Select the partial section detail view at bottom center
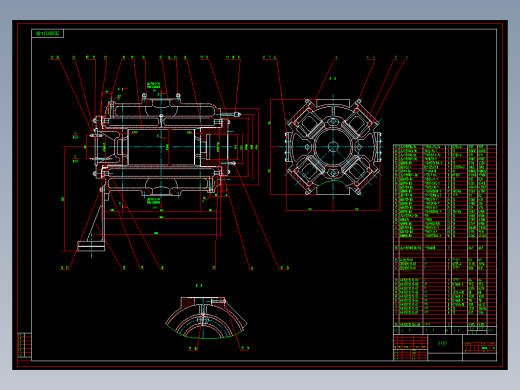The width and height of the screenshot is (520, 390). click(206, 318)
